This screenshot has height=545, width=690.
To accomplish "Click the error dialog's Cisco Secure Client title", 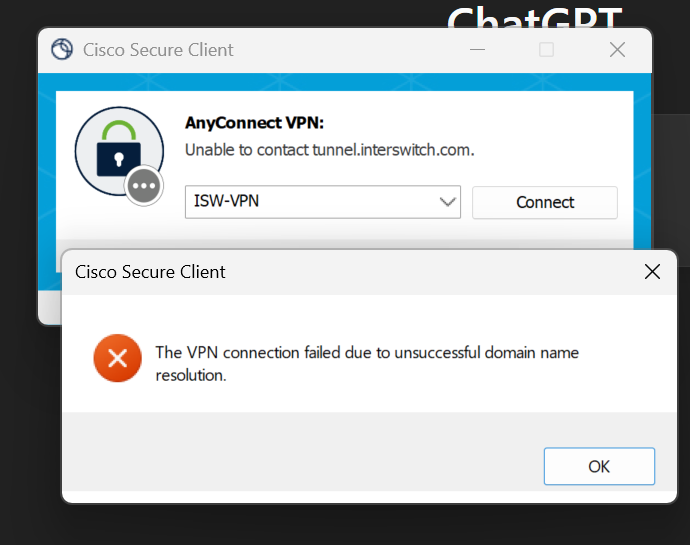I will pyautogui.click(x=150, y=272).
